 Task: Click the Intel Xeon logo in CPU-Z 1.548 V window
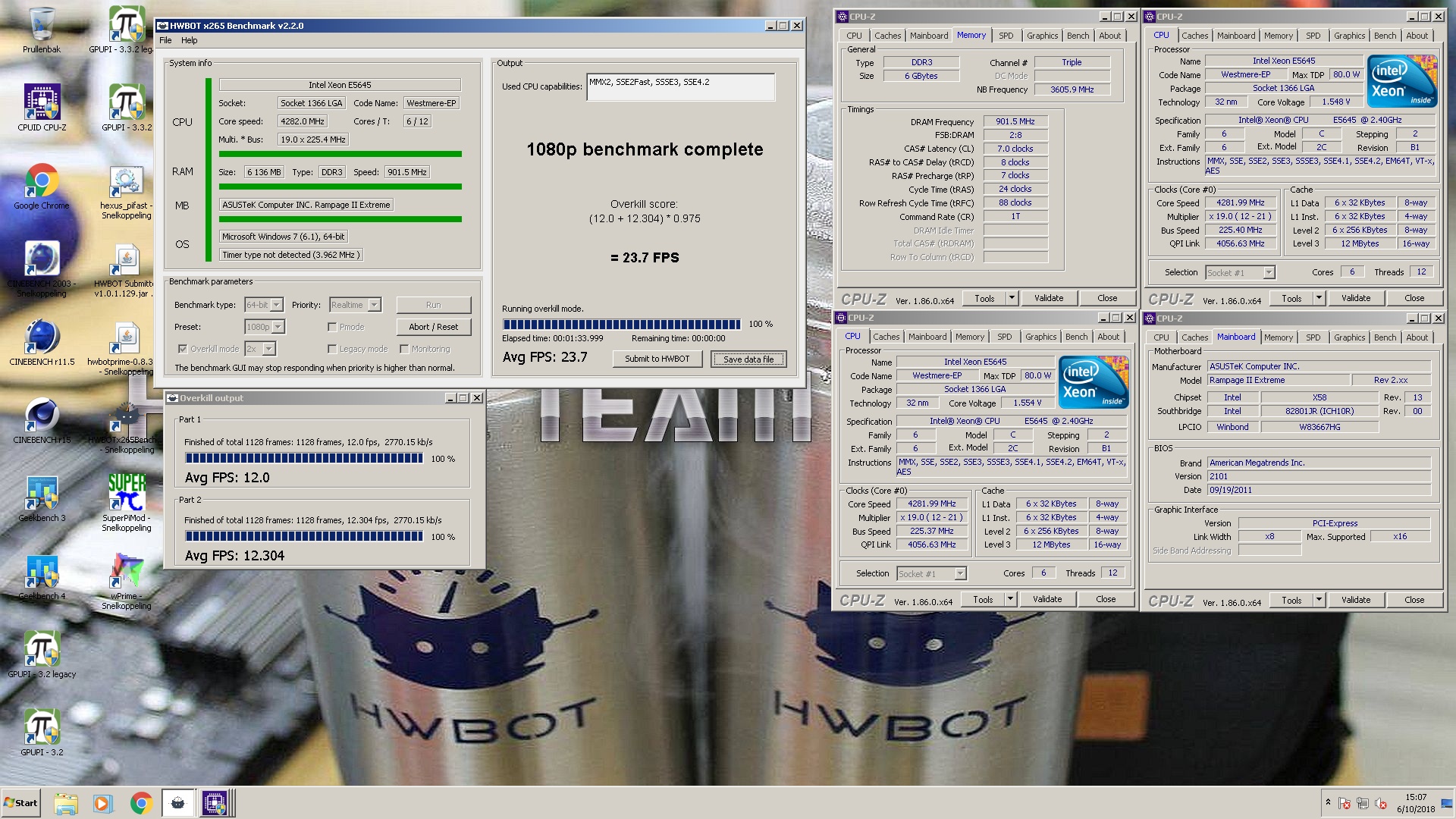[1402, 81]
